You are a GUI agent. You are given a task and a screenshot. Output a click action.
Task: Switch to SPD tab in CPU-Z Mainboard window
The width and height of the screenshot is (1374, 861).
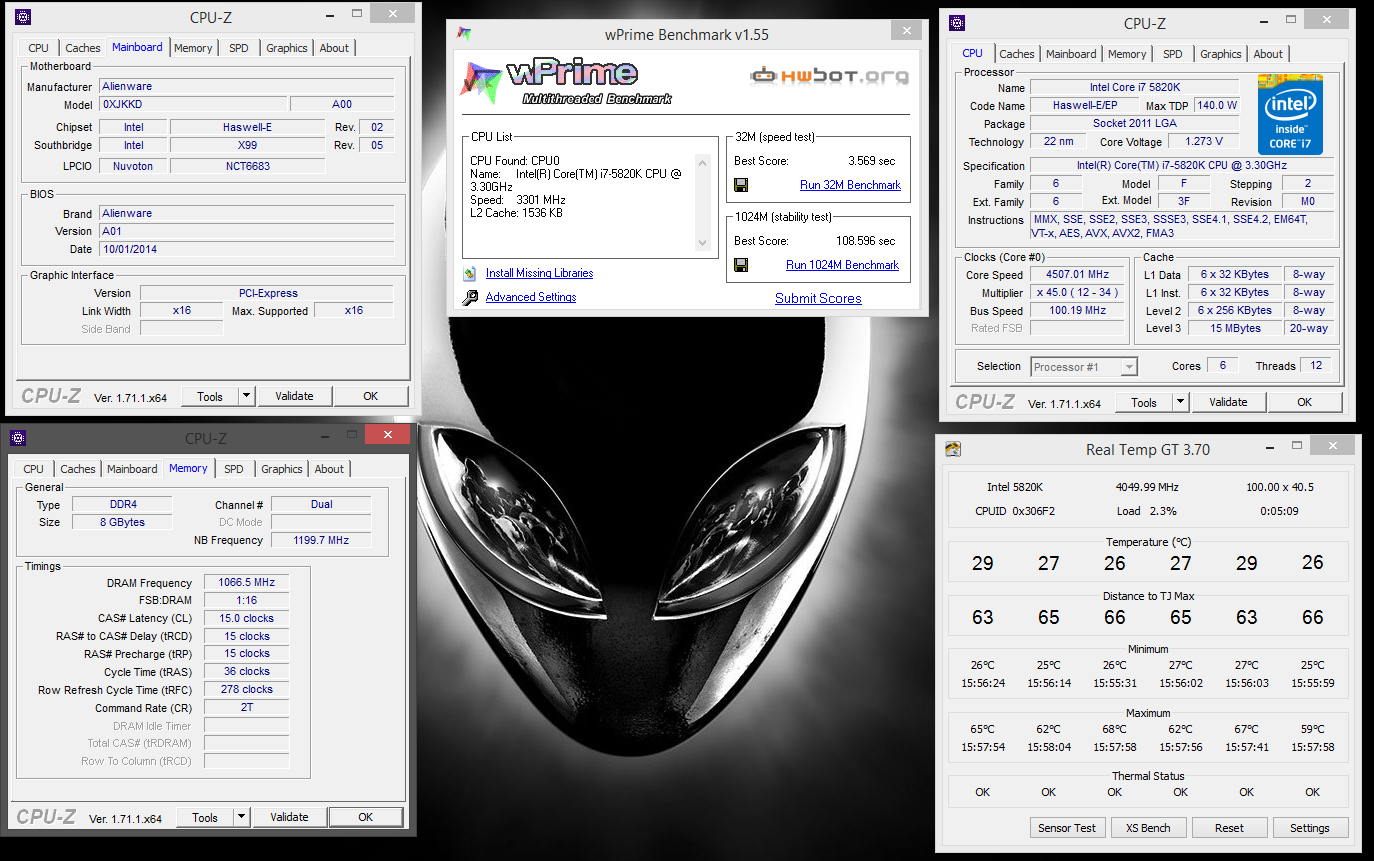239,48
